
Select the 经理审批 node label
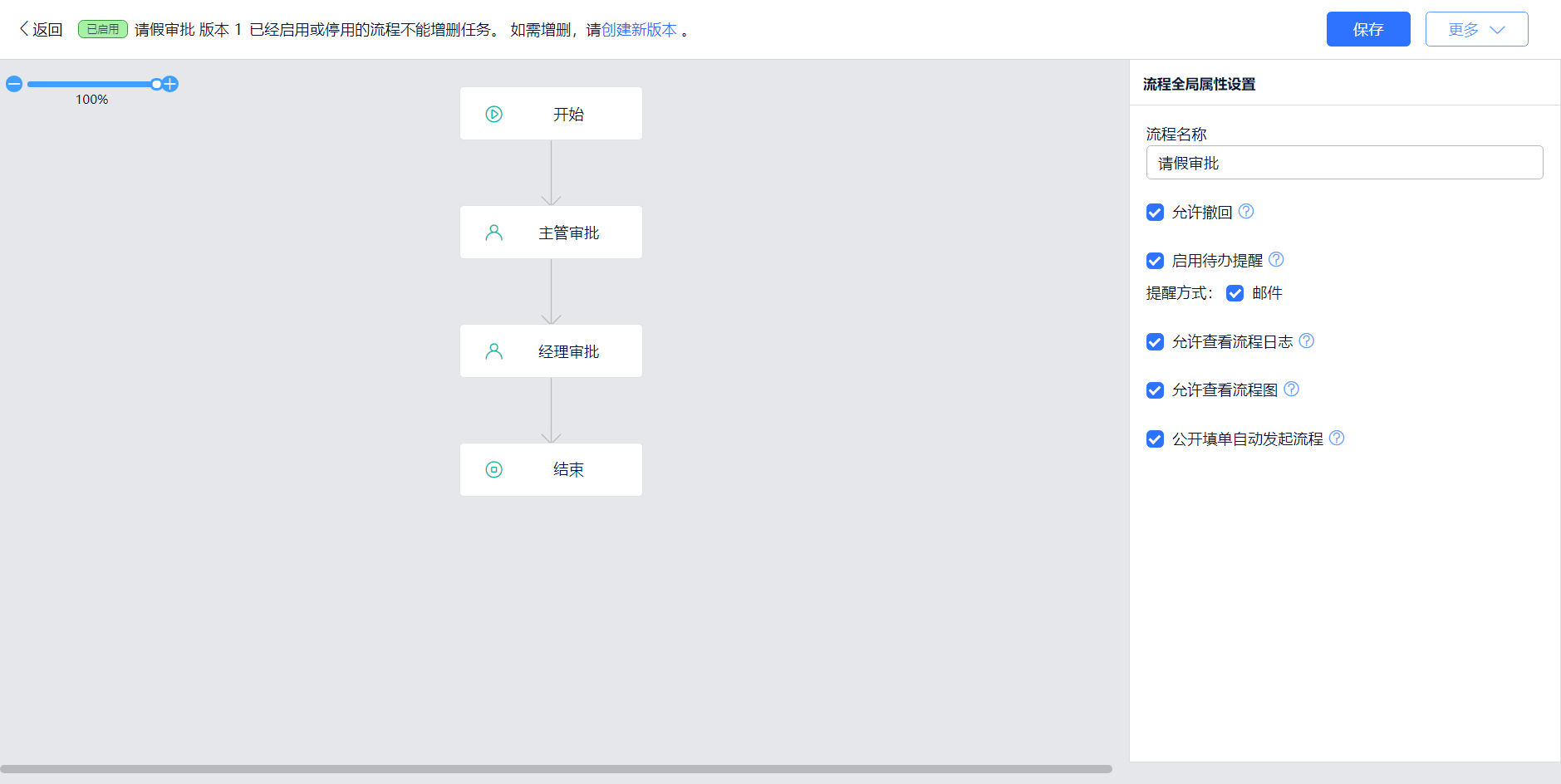click(x=568, y=352)
